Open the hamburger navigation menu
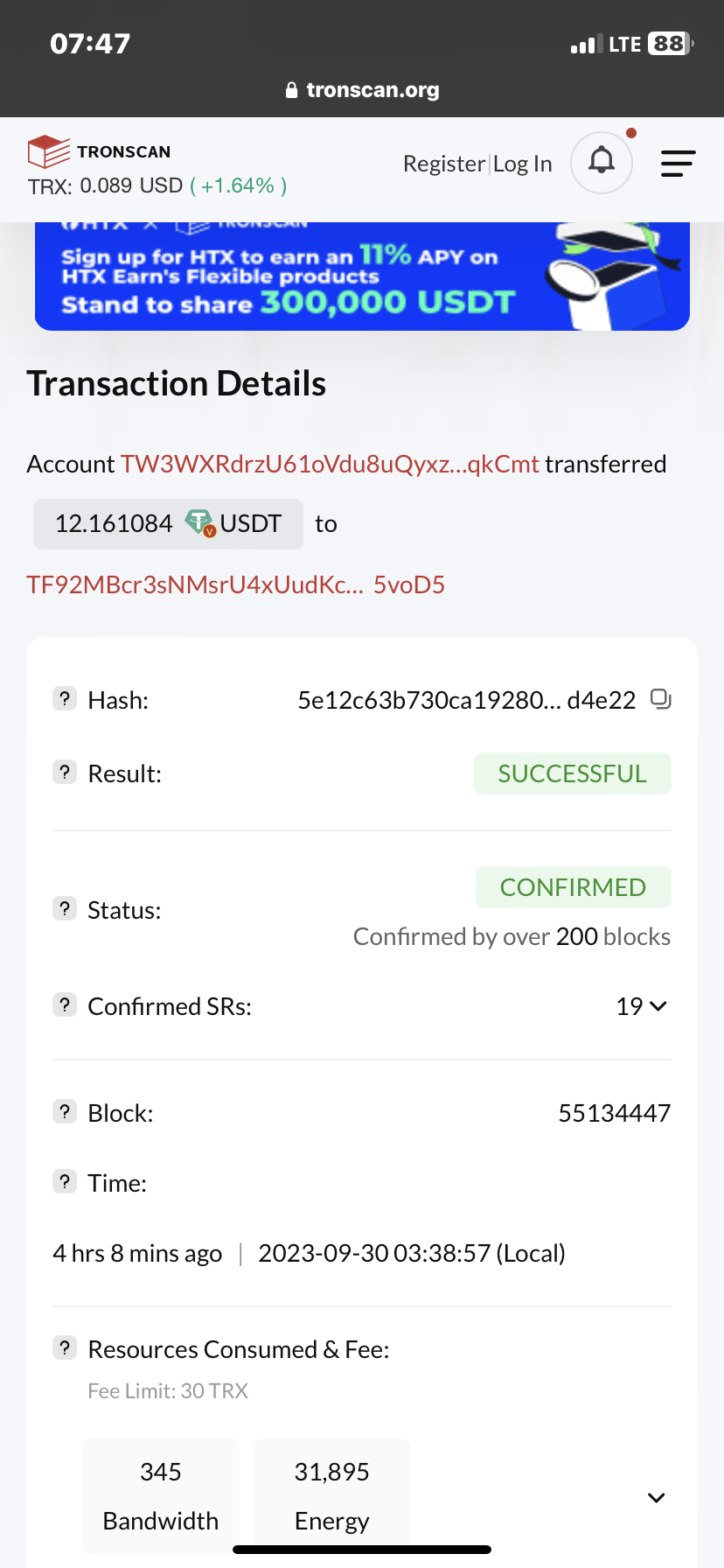This screenshot has height=1568, width=724. click(678, 164)
